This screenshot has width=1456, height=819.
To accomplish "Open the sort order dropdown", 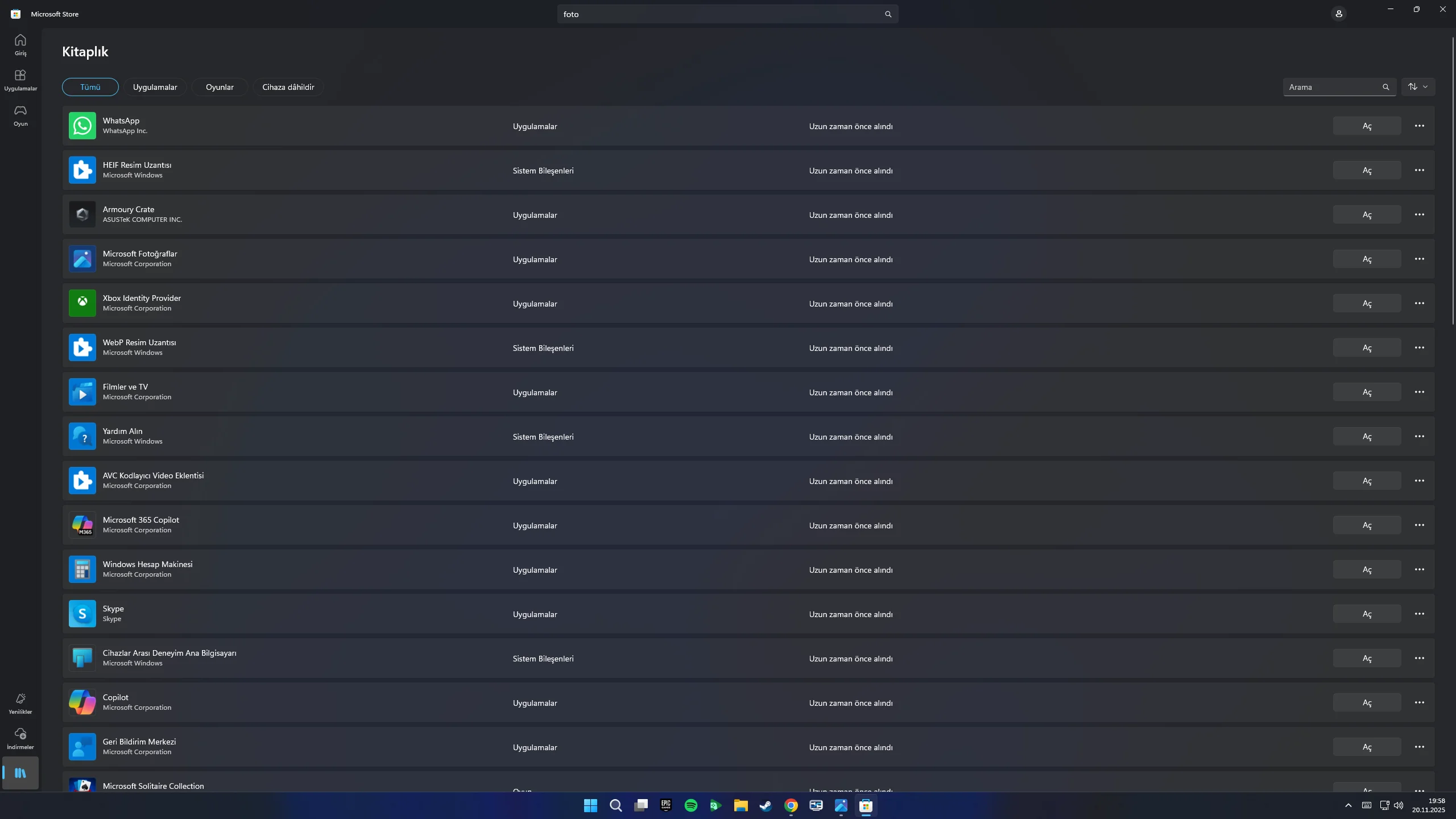I will (1418, 87).
